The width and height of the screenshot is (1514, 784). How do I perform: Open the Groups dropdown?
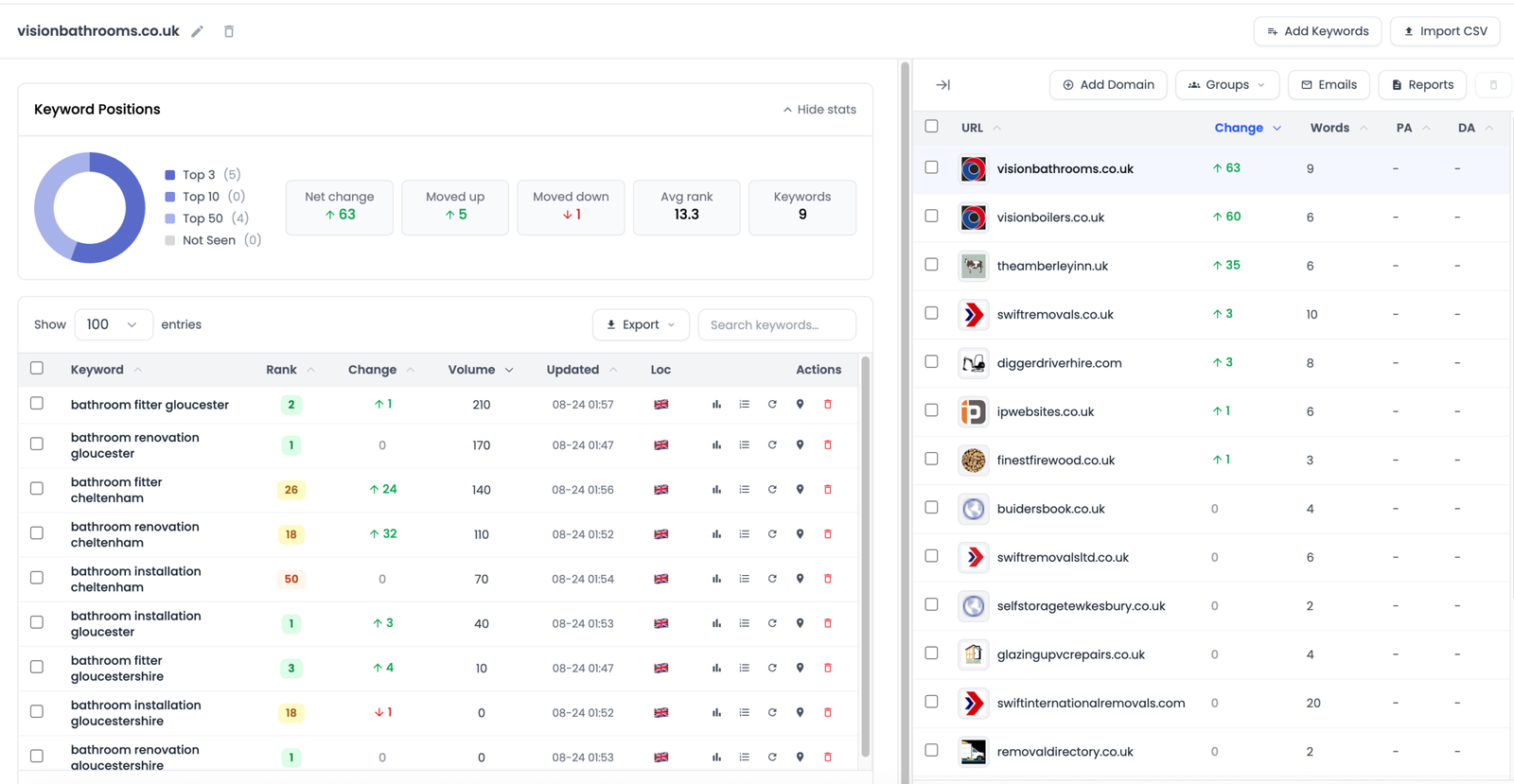1226,85
